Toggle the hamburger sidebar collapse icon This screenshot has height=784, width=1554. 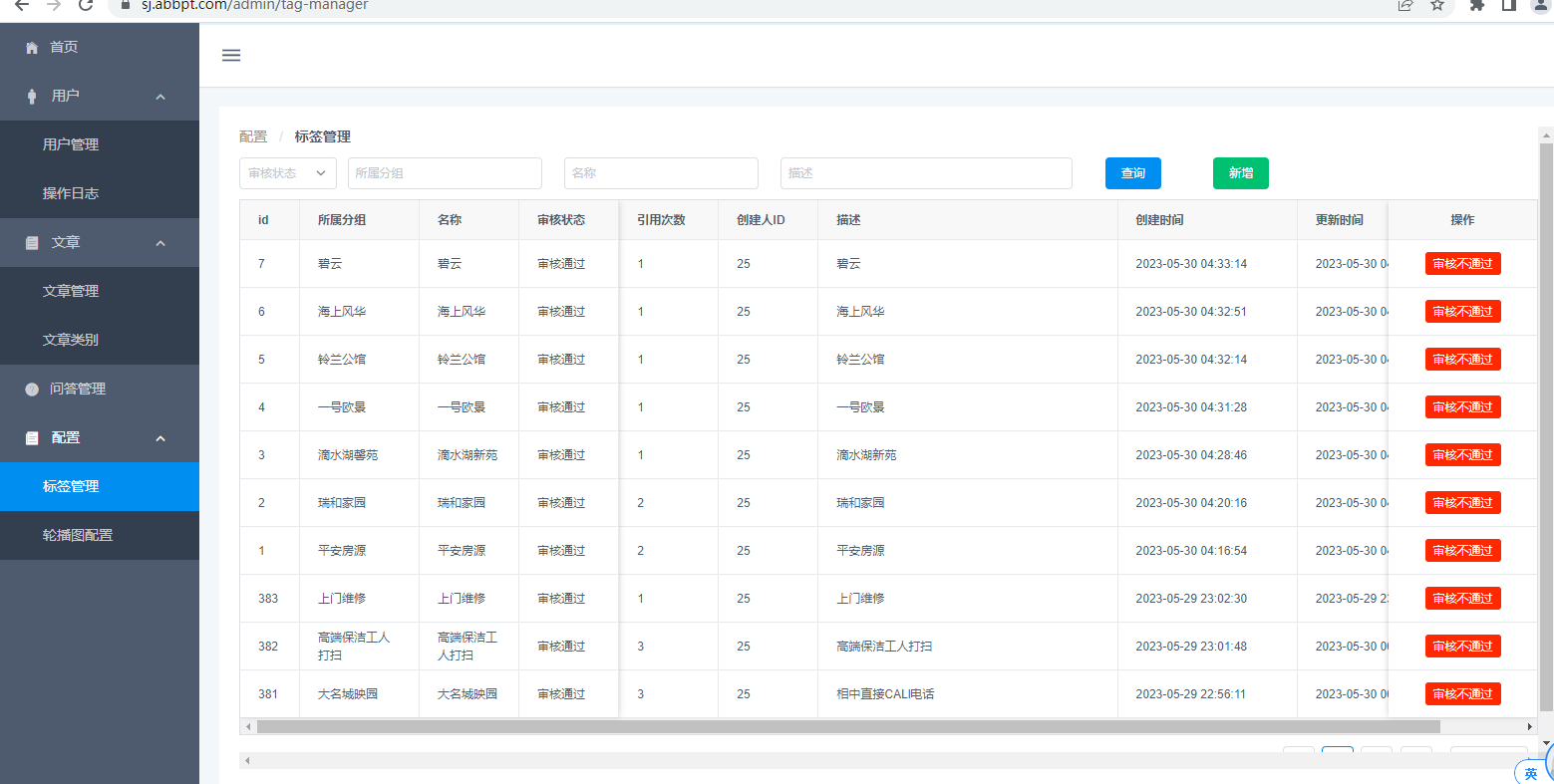(x=231, y=55)
